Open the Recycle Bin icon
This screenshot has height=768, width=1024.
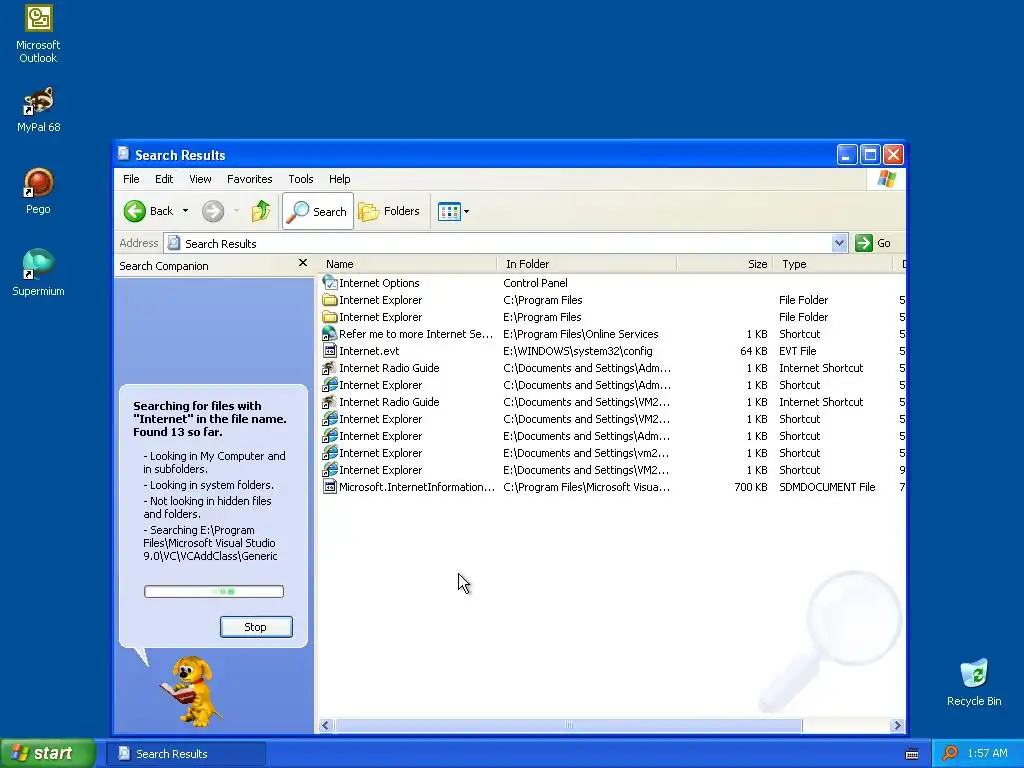974,683
